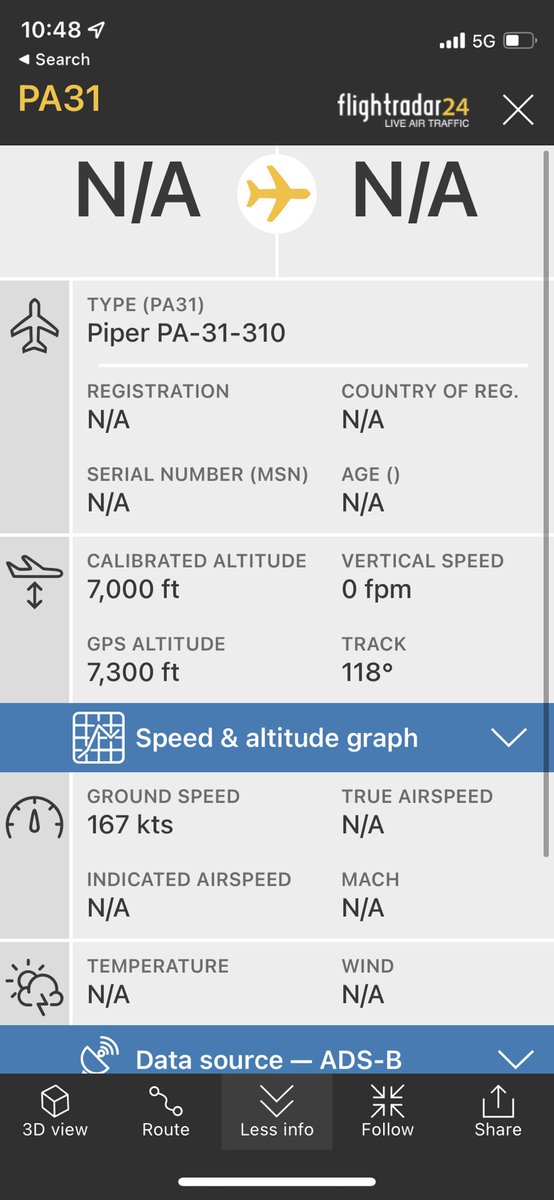Expand Speed & altitude graph chevron

click(x=510, y=738)
